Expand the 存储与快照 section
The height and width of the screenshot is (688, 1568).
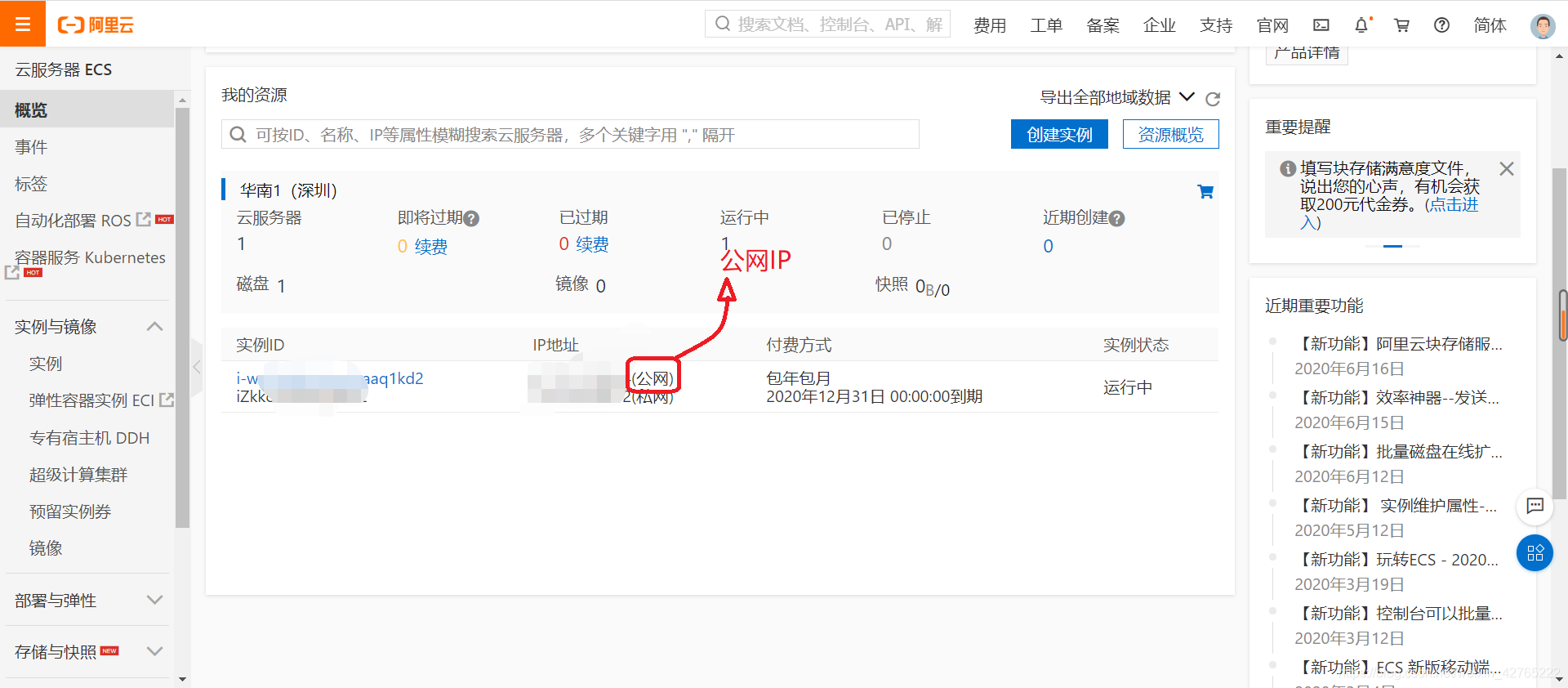click(155, 652)
